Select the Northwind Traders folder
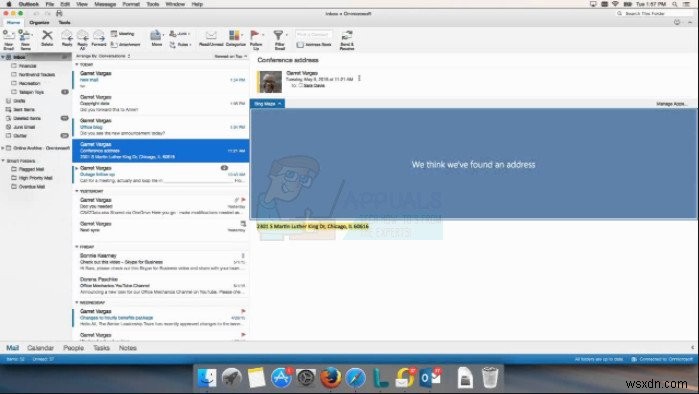This screenshot has height=394, width=699. (37, 74)
